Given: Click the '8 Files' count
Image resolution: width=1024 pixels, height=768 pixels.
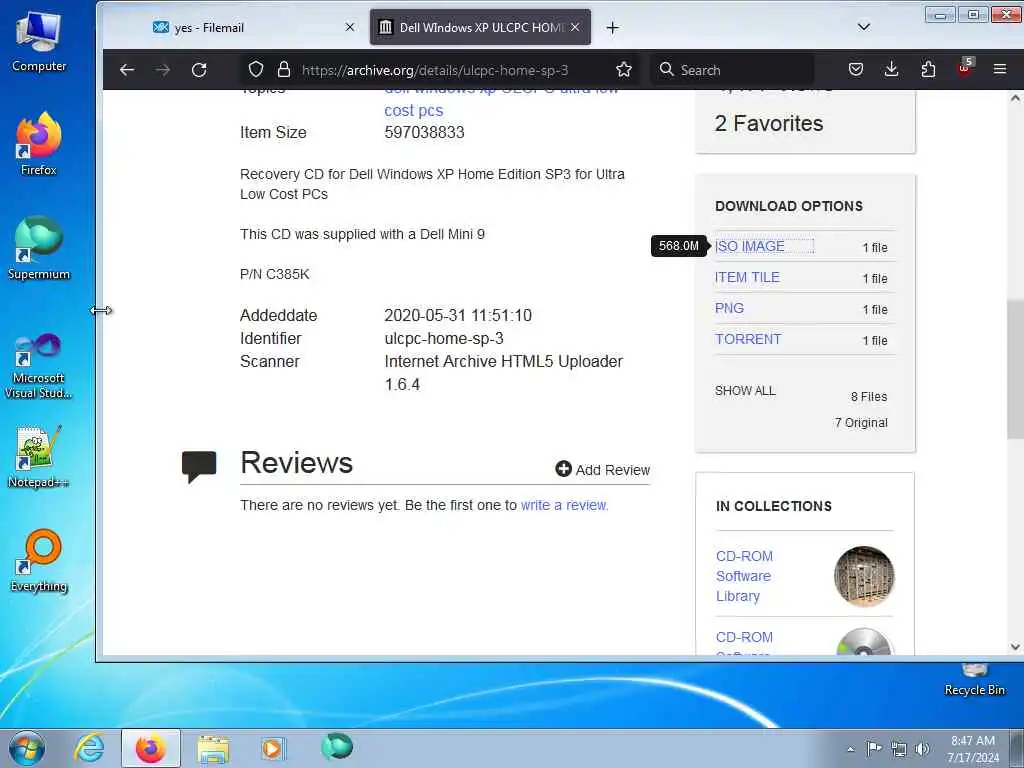Looking at the screenshot, I should point(869,396).
